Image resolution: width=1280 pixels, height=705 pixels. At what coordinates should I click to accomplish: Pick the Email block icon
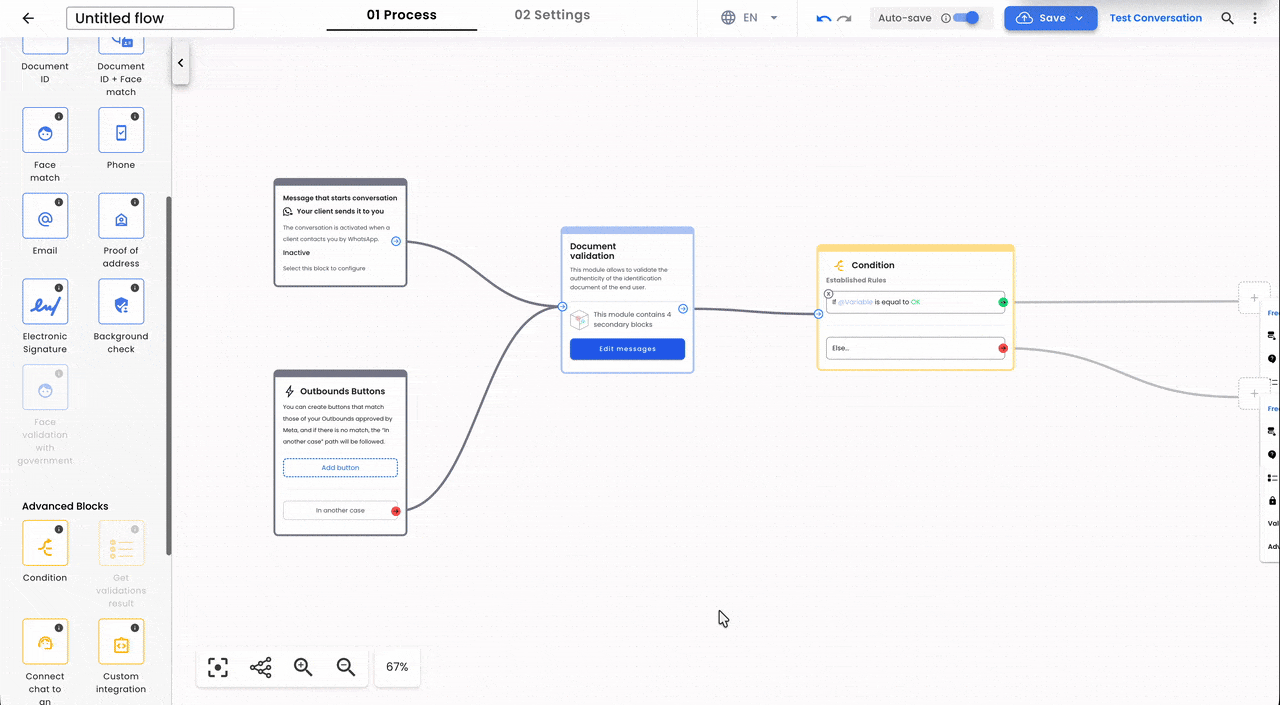tap(45, 216)
